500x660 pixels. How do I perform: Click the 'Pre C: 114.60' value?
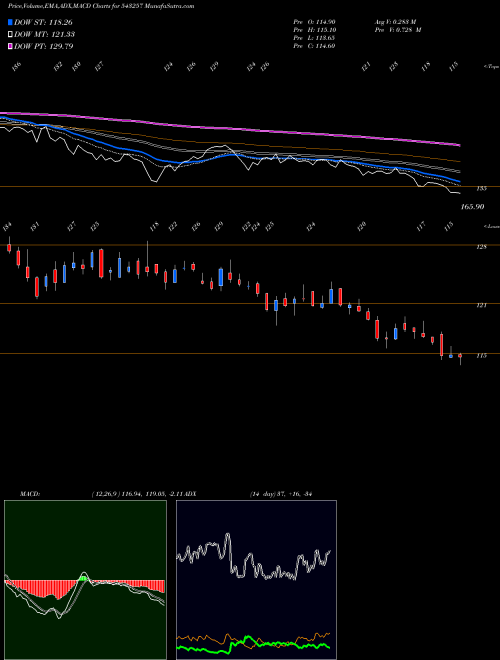(x=314, y=46)
